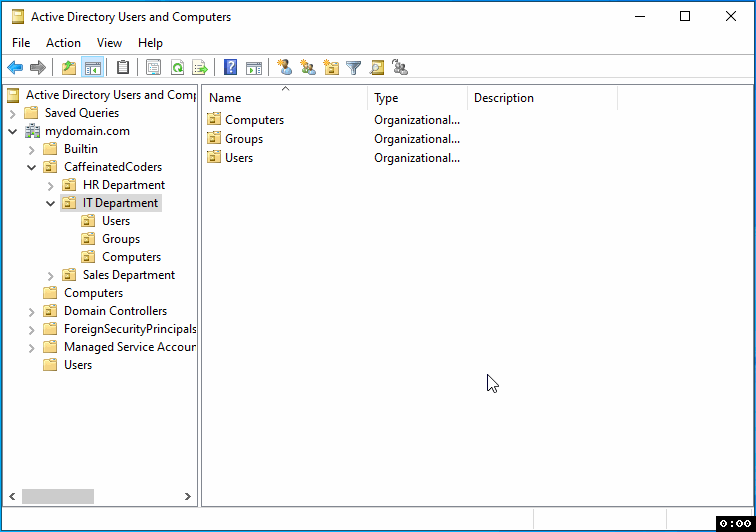Collapse the mydomain.com node
The image size is (756, 532).
tap(13, 131)
